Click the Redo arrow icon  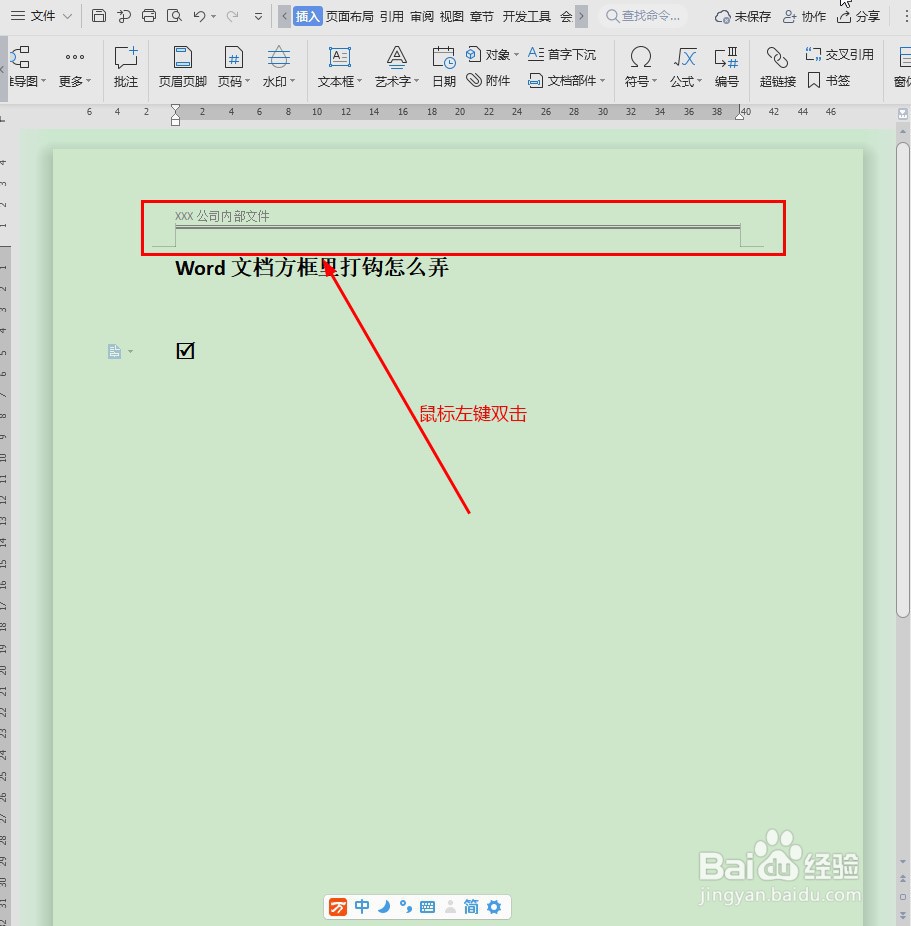(233, 16)
